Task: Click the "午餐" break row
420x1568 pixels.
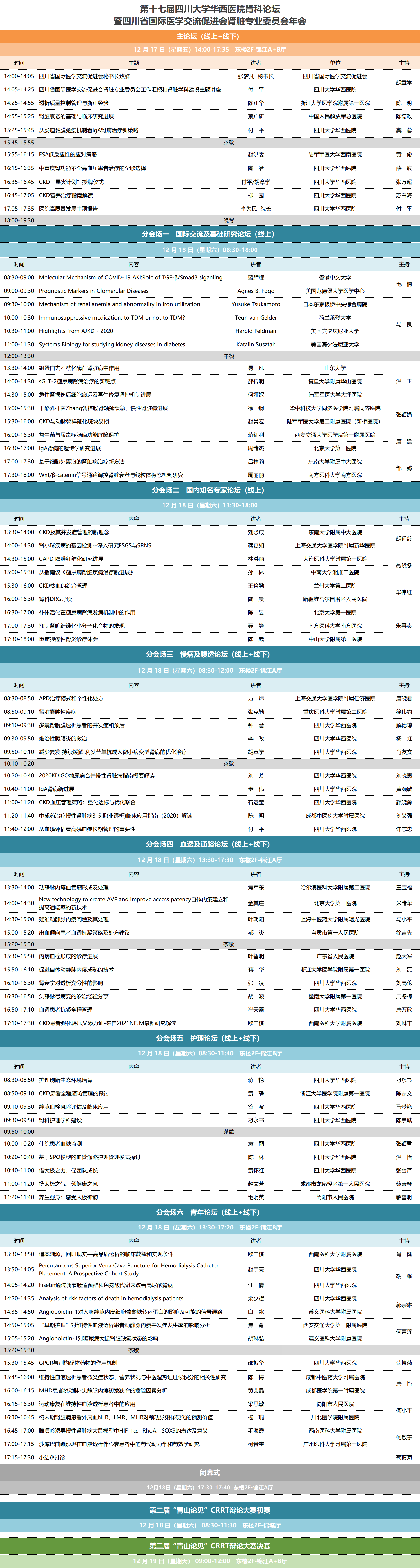Action: (x=210, y=356)
